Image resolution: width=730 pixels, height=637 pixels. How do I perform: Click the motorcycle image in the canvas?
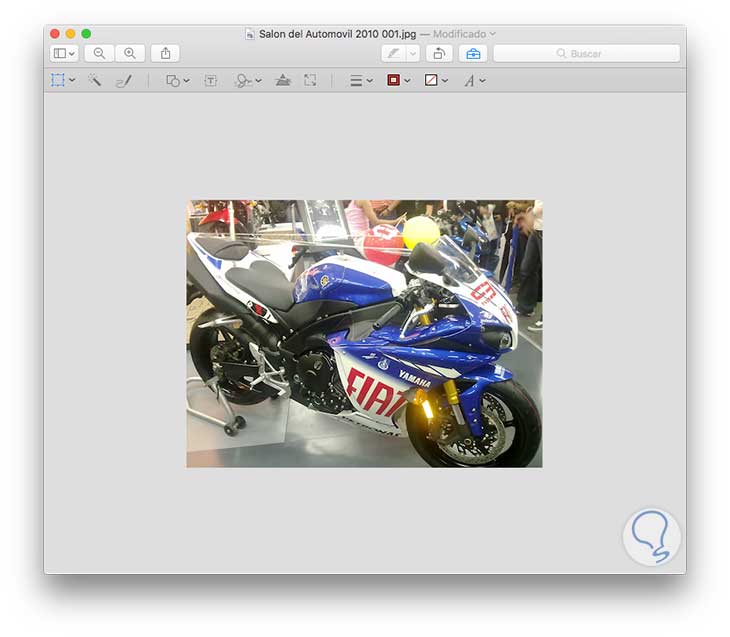click(365, 333)
